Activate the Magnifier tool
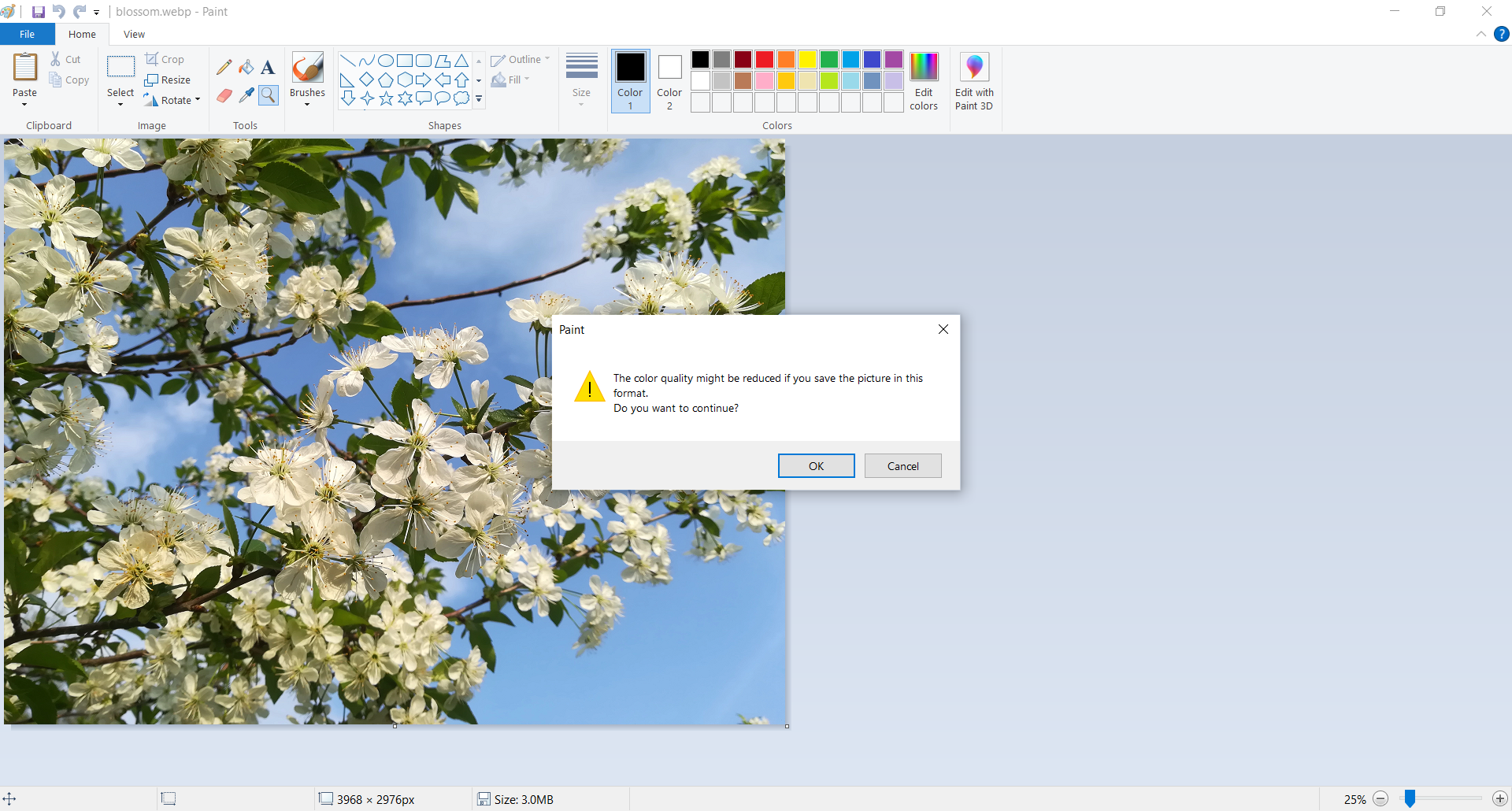 tap(269, 95)
